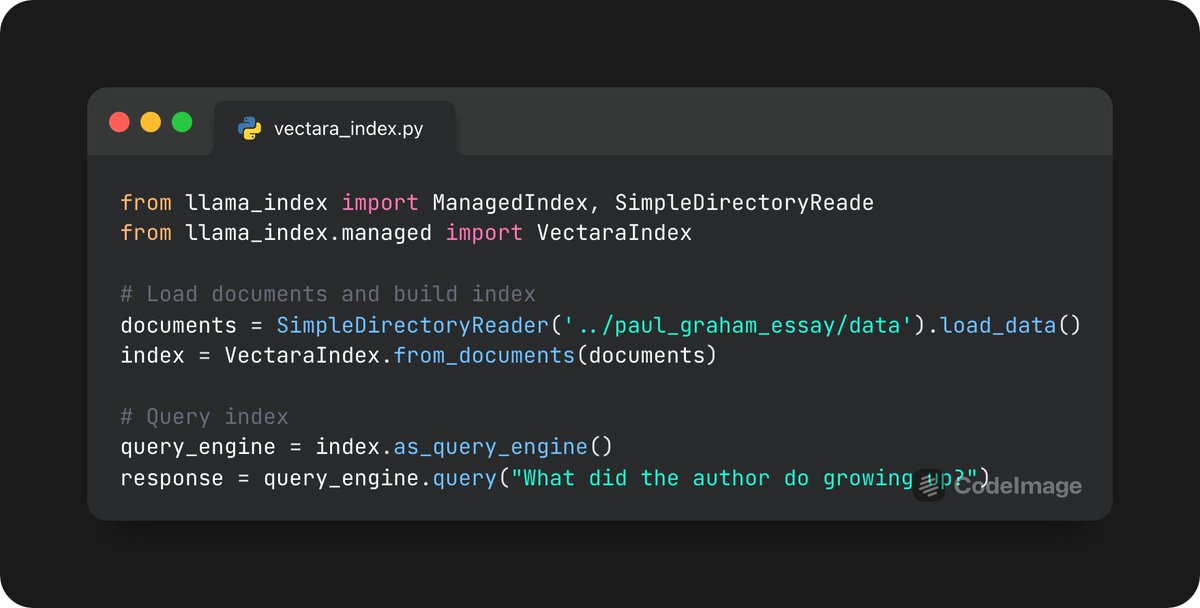The height and width of the screenshot is (608, 1200).
Task: Select the vectara_index.py tab
Action: coord(335,129)
